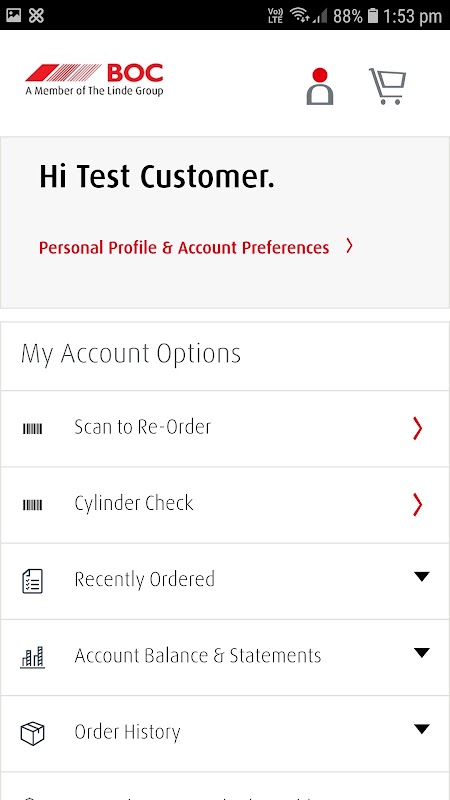
Task: Click the Account Balance chart icon
Action: point(33,657)
